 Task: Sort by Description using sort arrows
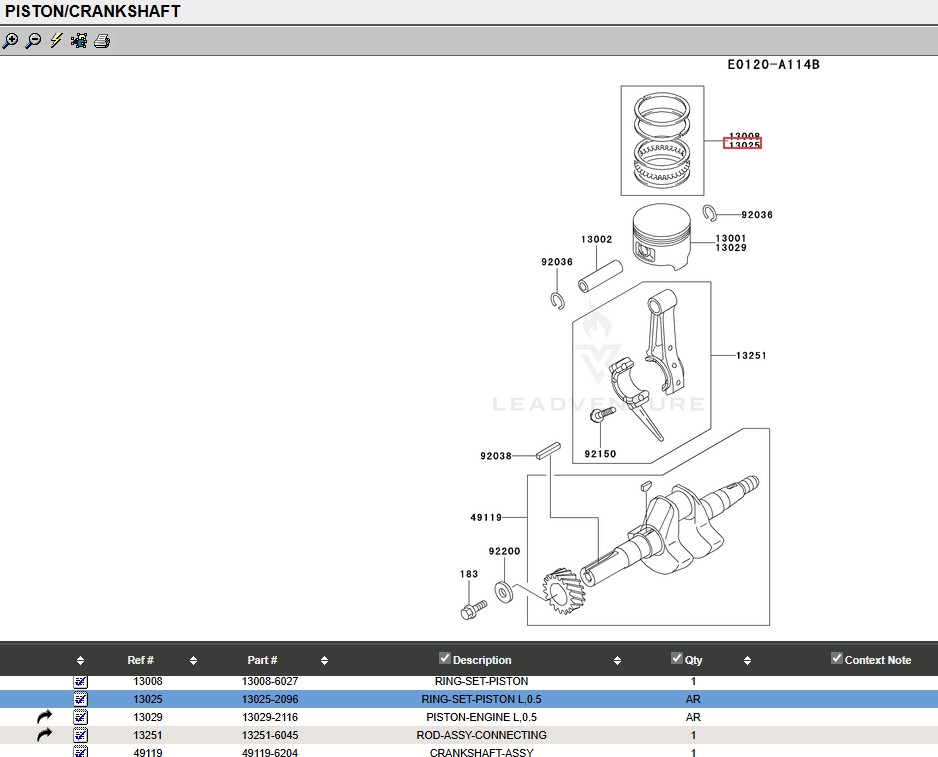click(617, 661)
